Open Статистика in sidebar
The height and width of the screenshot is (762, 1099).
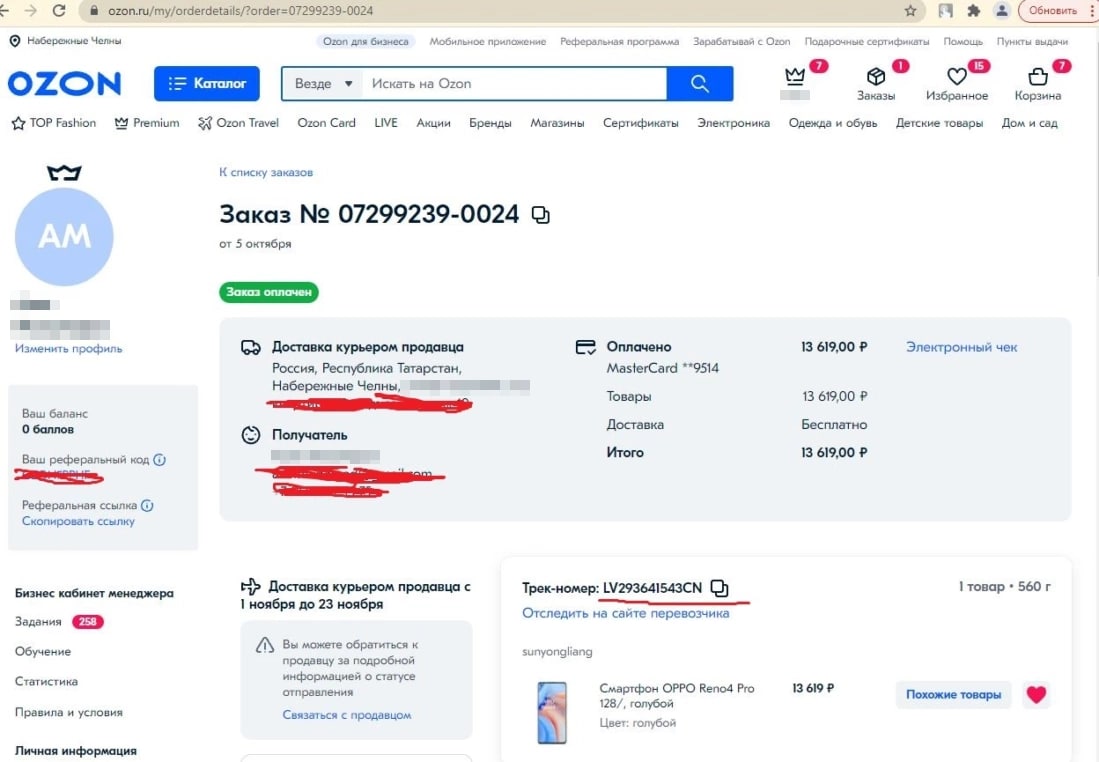click(46, 681)
